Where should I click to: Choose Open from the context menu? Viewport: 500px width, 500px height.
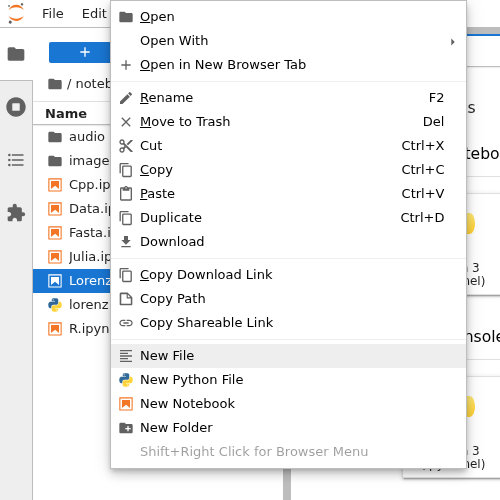click(x=288, y=17)
